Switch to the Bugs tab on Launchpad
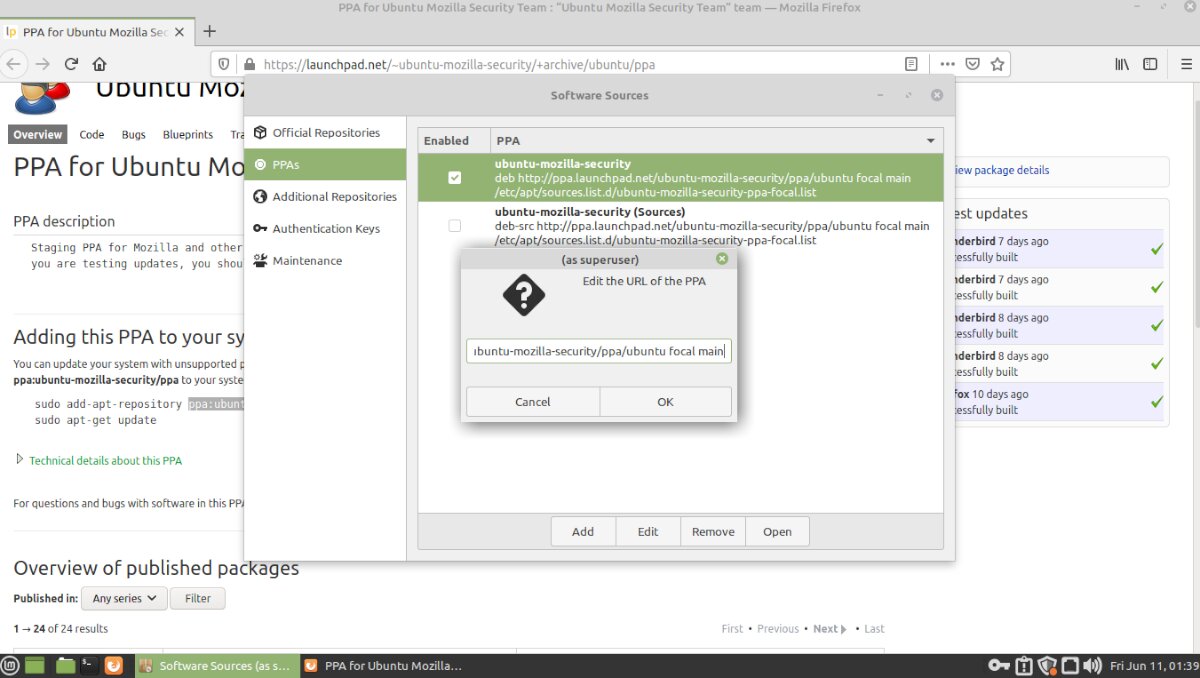The width and height of the screenshot is (1200, 678). pyautogui.click(x=133, y=134)
